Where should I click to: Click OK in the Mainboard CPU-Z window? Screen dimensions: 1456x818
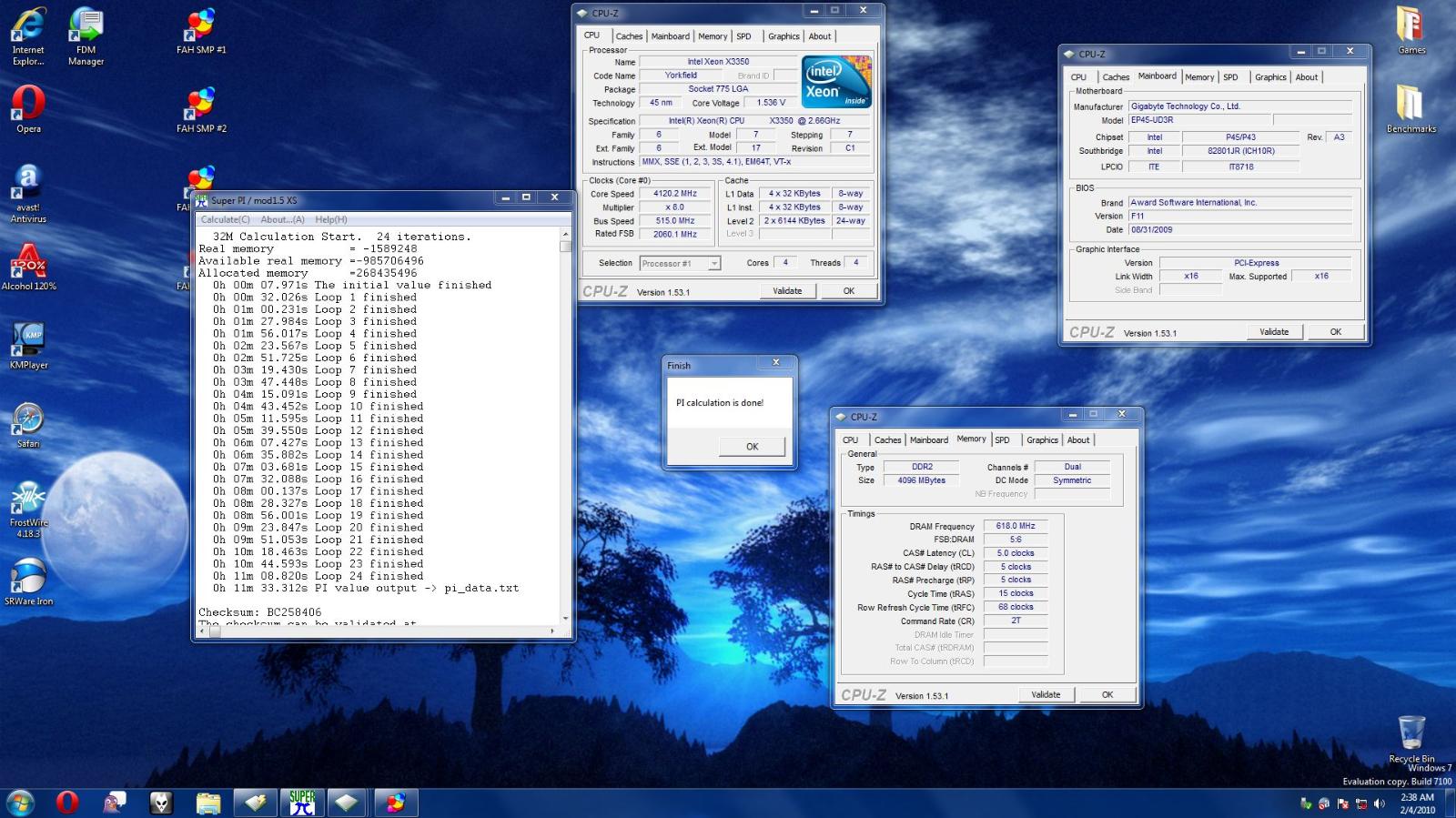pyautogui.click(x=1335, y=332)
